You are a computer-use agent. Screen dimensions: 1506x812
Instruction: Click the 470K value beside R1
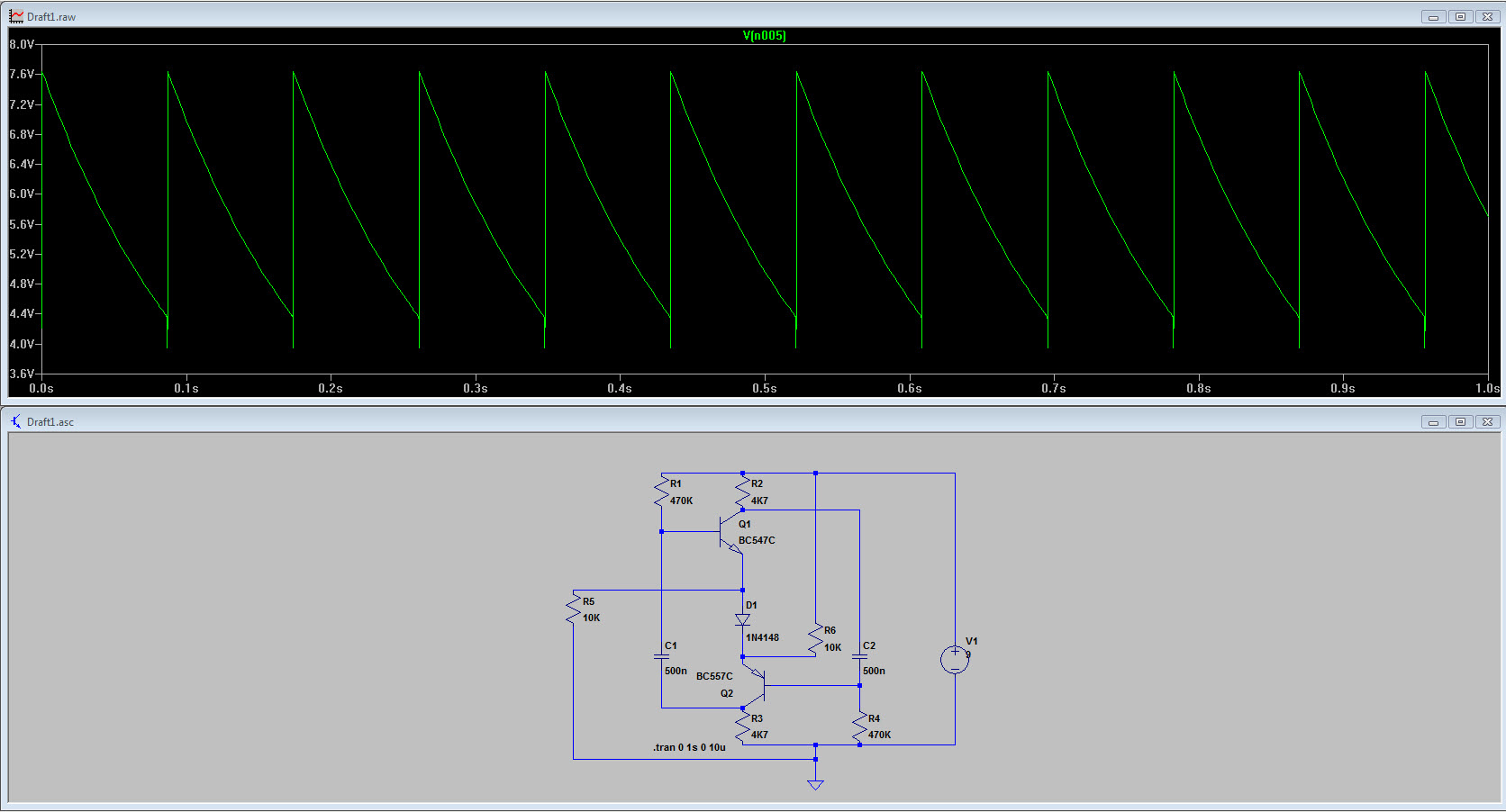point(681,501)
